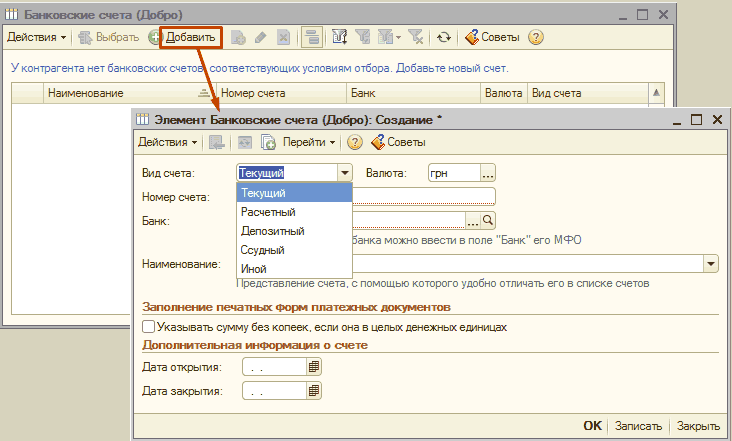Click the help icon in element dialog
The image size is (732, 441).
[354, 143]
